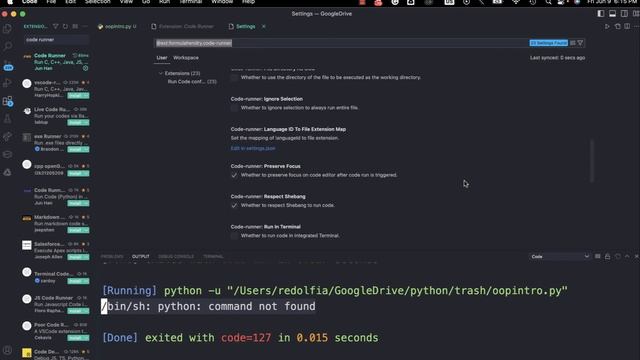The height and width of the screenshot is (360, 640).
Task: Open editor more actions ellipsis
Action: coord(636,27)
